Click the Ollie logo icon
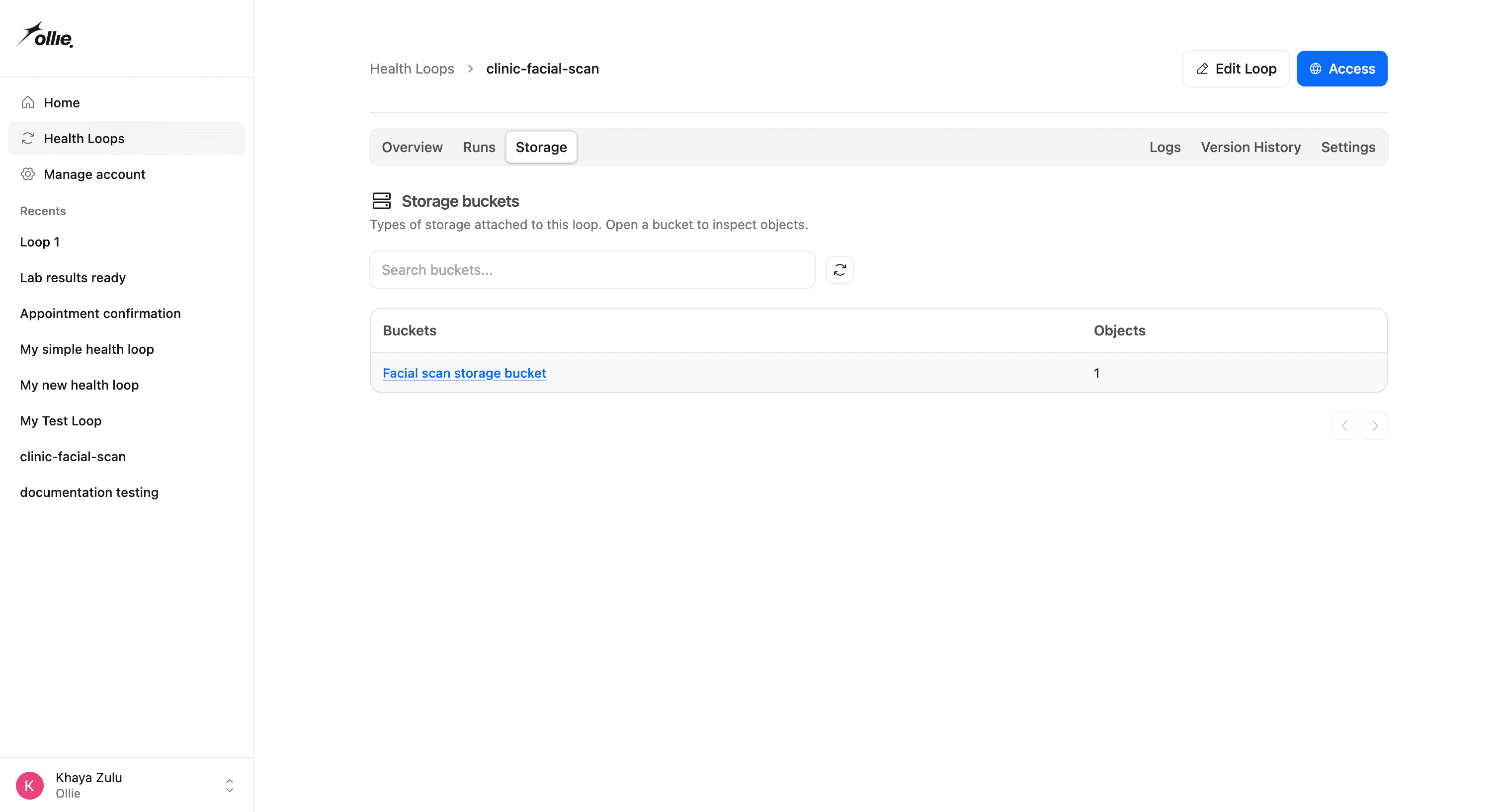This screenshot has height=812, width=1502. [x=45, y=35]
